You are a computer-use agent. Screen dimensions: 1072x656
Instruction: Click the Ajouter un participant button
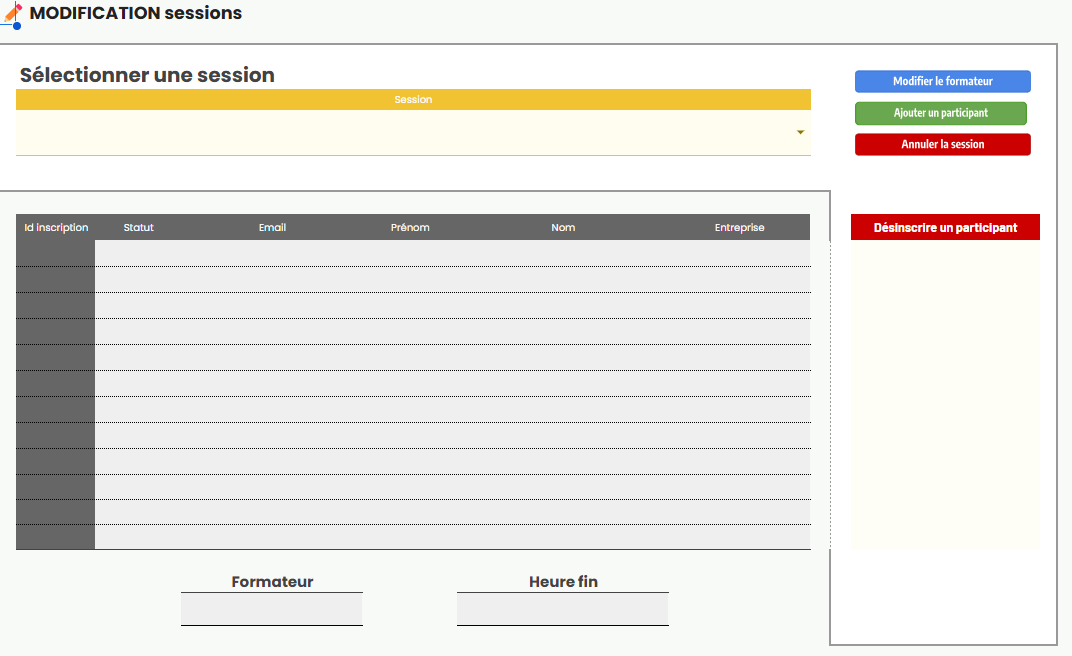[941, 113]
